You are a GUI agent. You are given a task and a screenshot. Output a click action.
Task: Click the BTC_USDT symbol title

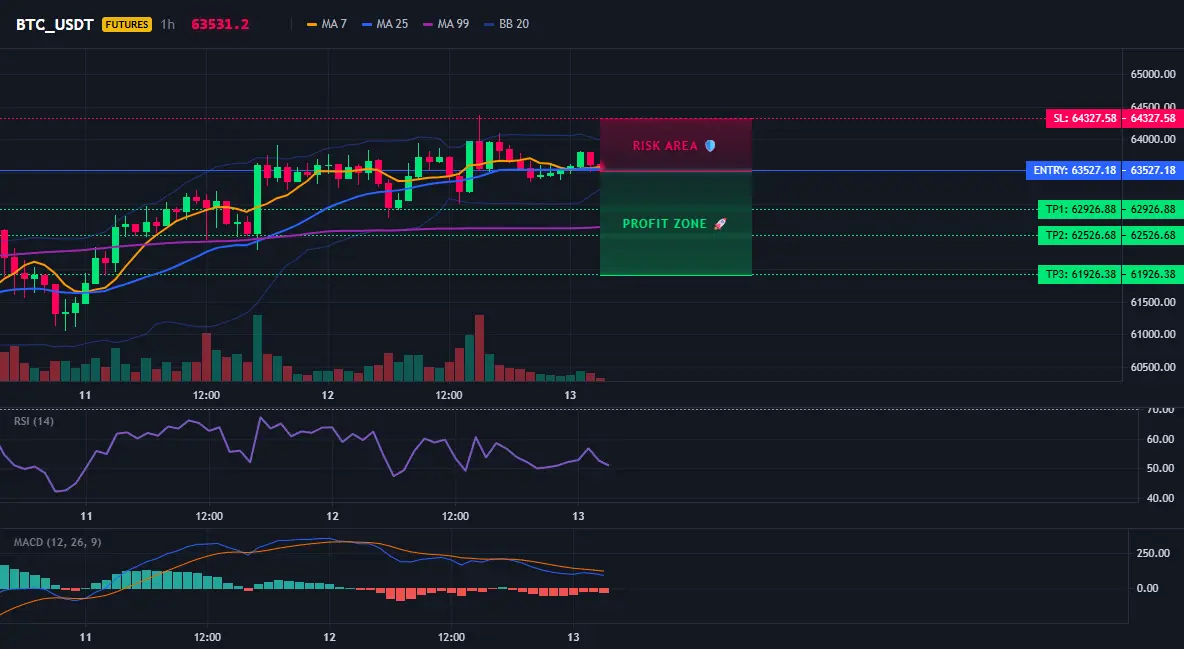click(54, 24)
